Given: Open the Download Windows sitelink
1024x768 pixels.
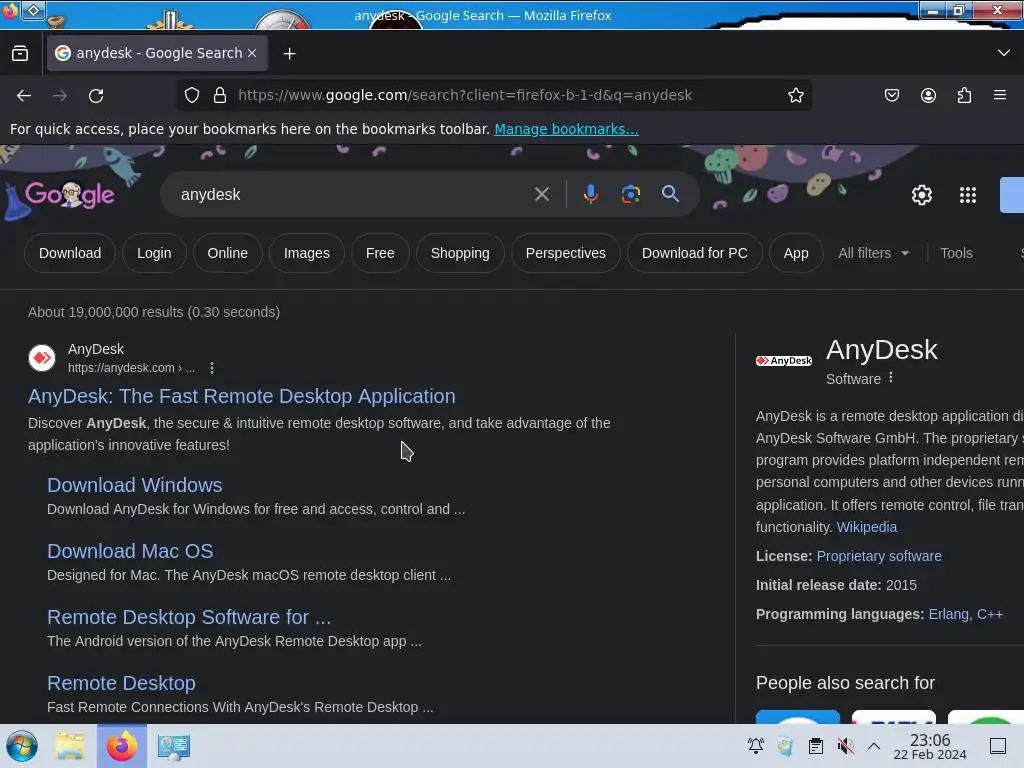Looking at the screenshot, I should (135, 485).
